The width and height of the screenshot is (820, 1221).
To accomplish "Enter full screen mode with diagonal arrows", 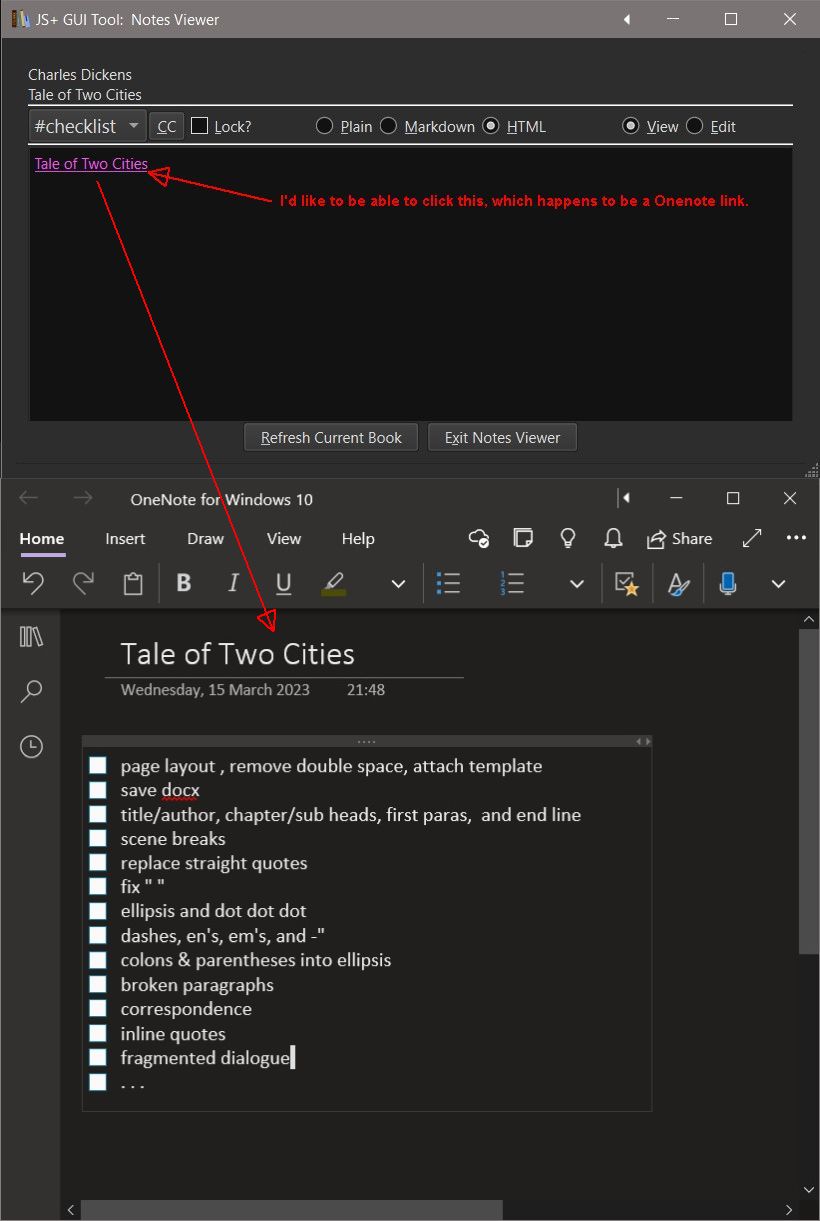I will [x=752, y=538].
